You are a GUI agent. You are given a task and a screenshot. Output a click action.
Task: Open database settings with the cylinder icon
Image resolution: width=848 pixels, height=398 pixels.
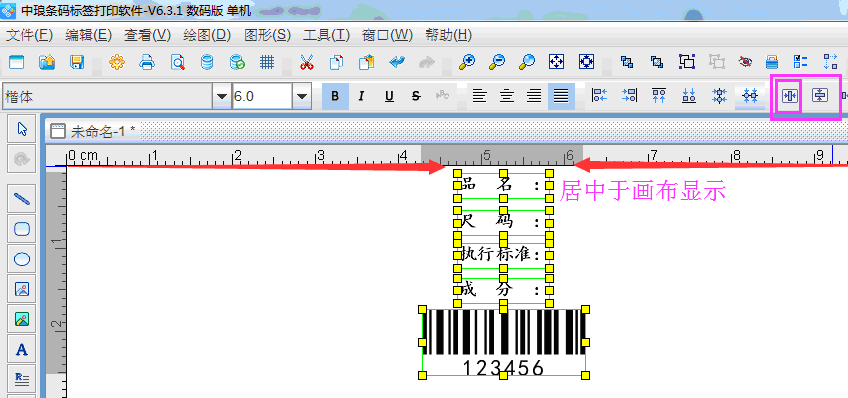click(207, 63)
